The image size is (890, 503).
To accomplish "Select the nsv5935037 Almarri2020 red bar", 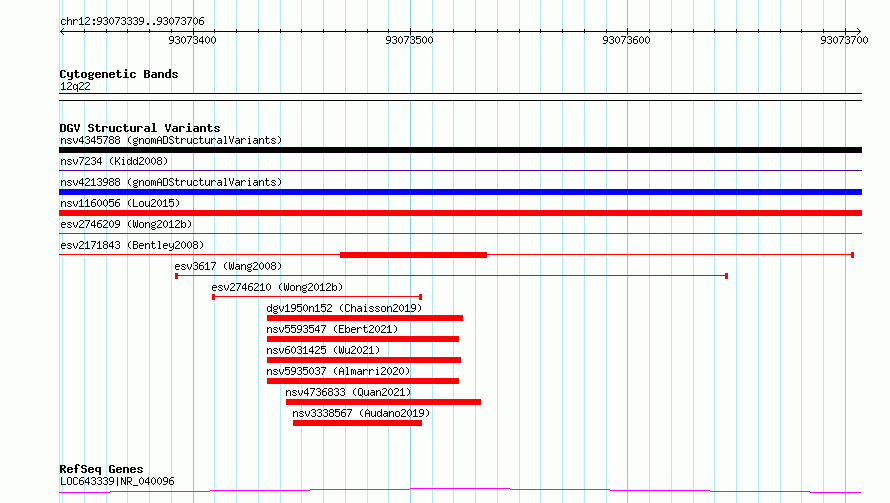I will [363, 381].
